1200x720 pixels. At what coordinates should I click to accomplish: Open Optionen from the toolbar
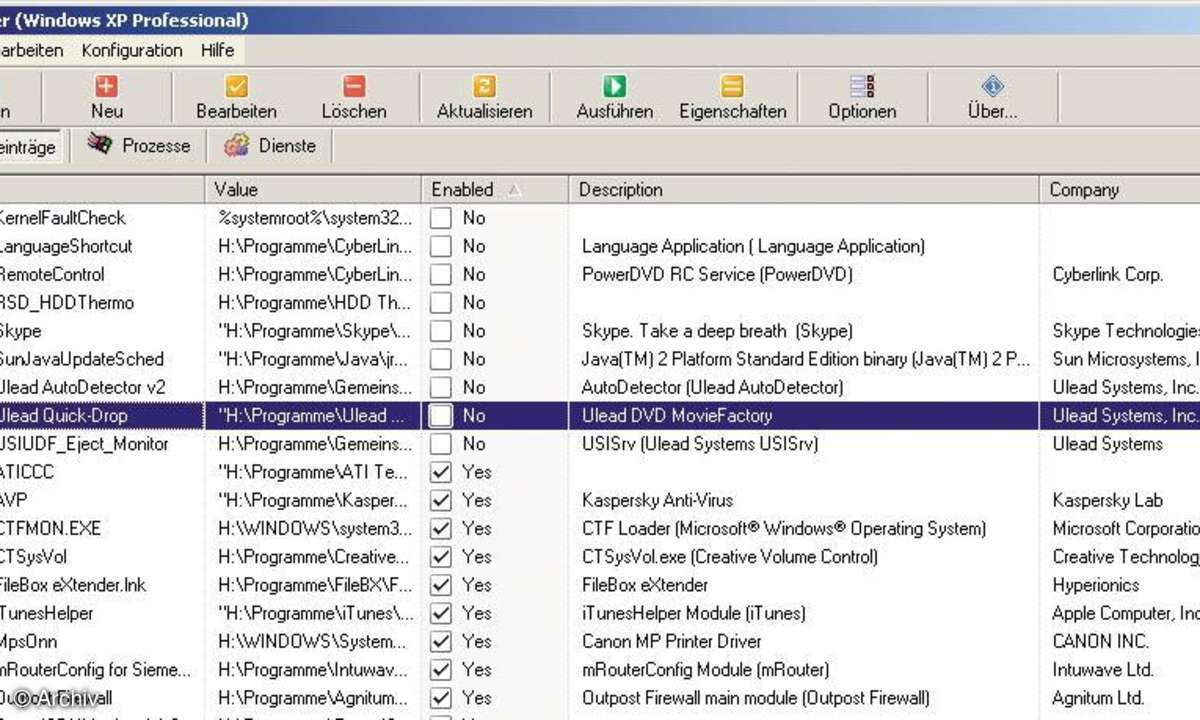862,97
